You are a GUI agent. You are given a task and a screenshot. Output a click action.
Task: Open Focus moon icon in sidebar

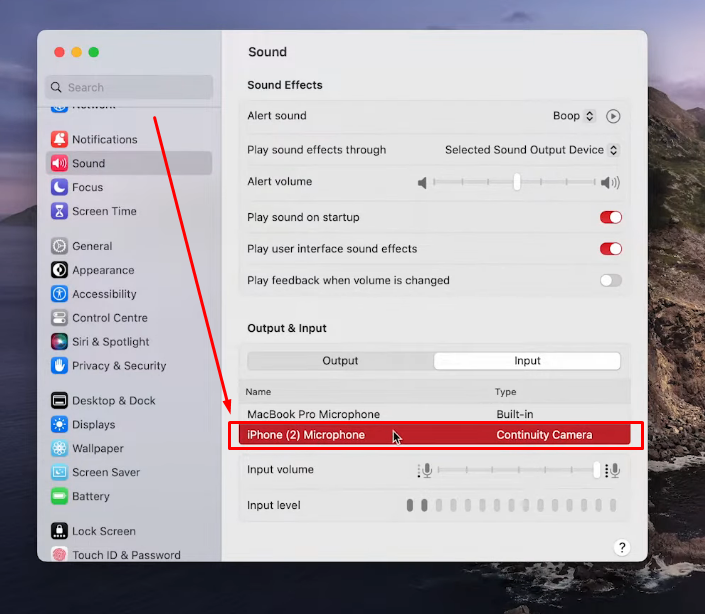[x=59, y=187]
